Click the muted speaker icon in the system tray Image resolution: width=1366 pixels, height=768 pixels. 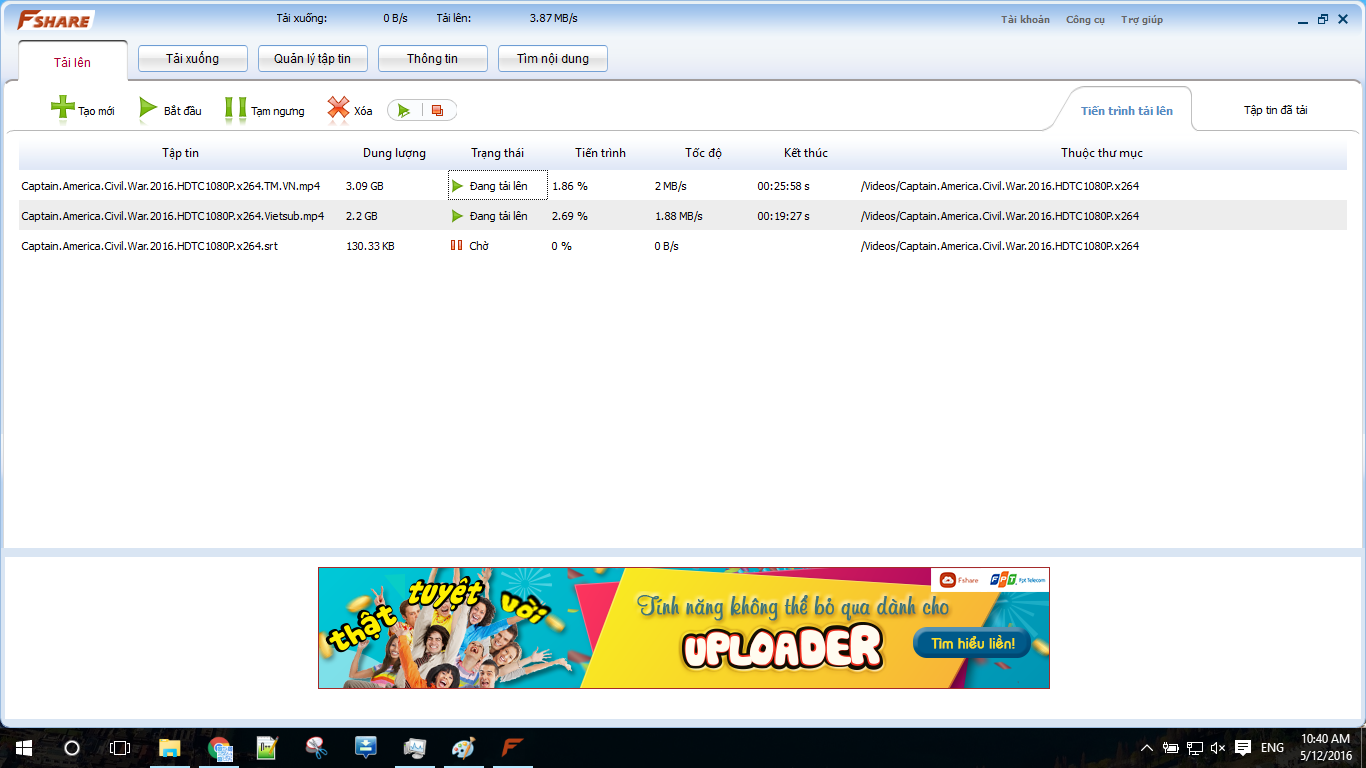pyautogui.click(x=1217, y=748)
